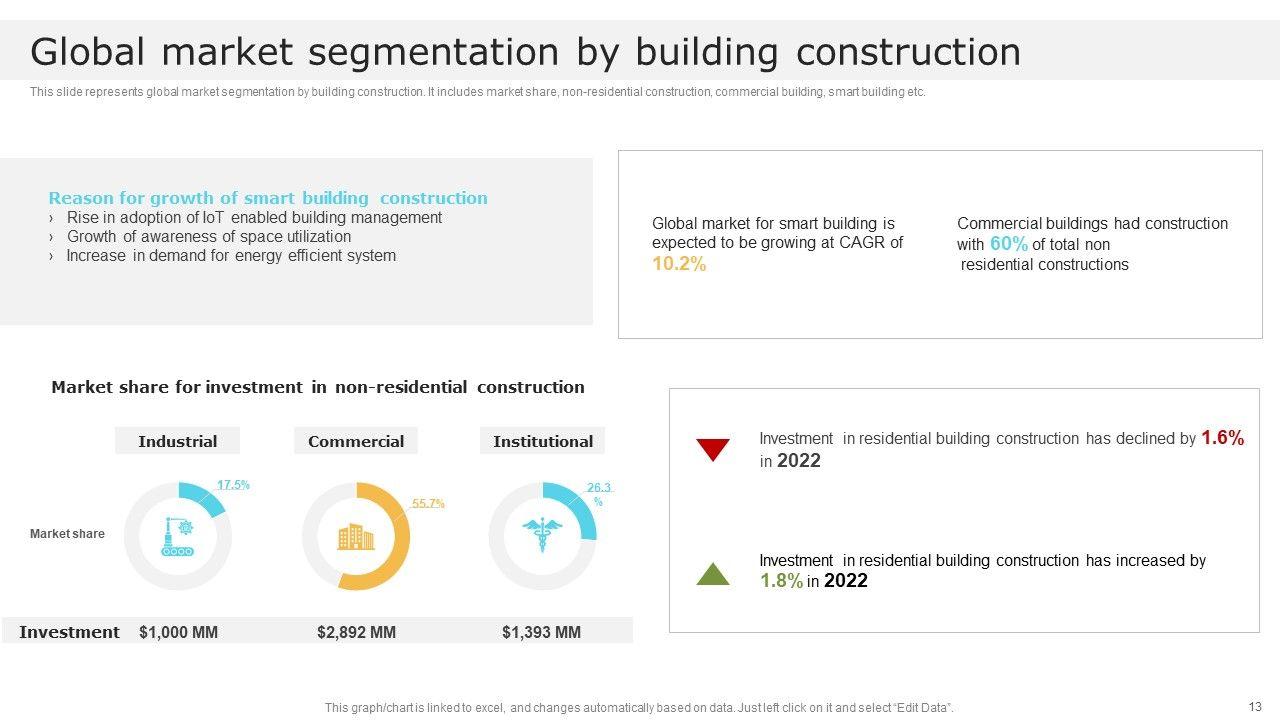
Task: Click the 'Investment' row label
Action: click(x=69, y=632)
